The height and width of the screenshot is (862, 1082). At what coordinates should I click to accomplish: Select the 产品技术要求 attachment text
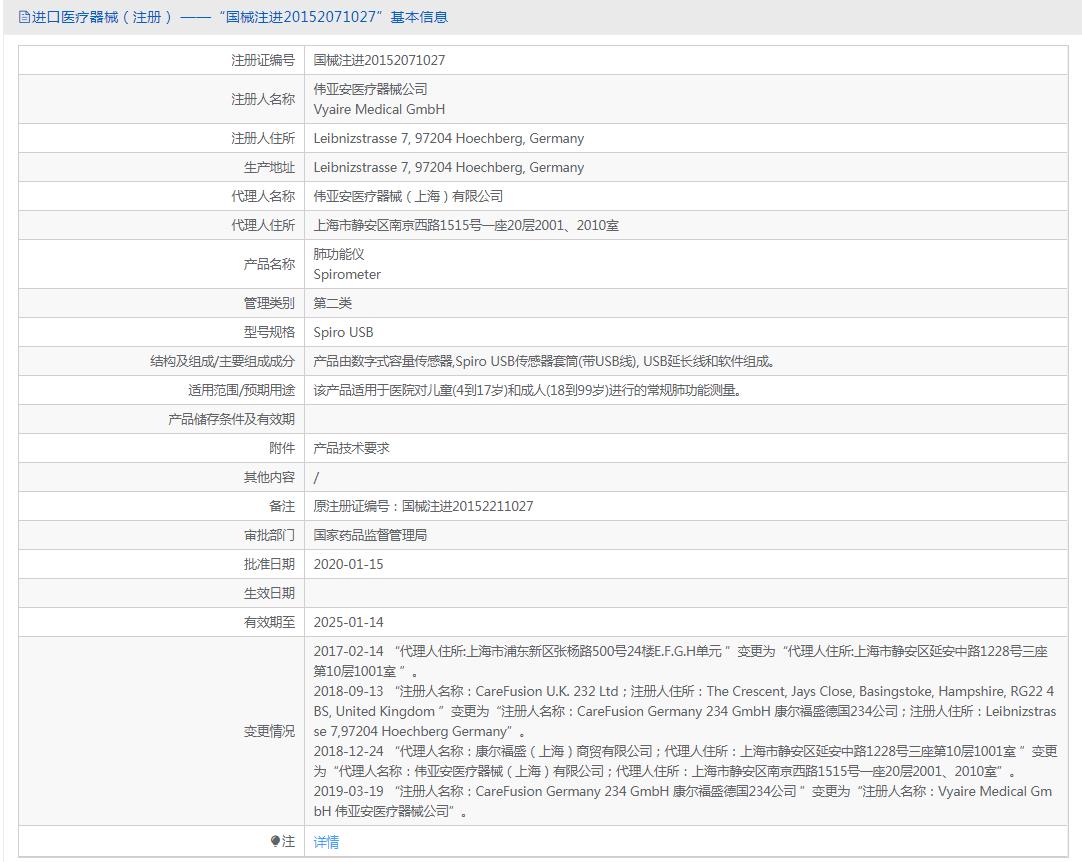[x=351, y=448]
